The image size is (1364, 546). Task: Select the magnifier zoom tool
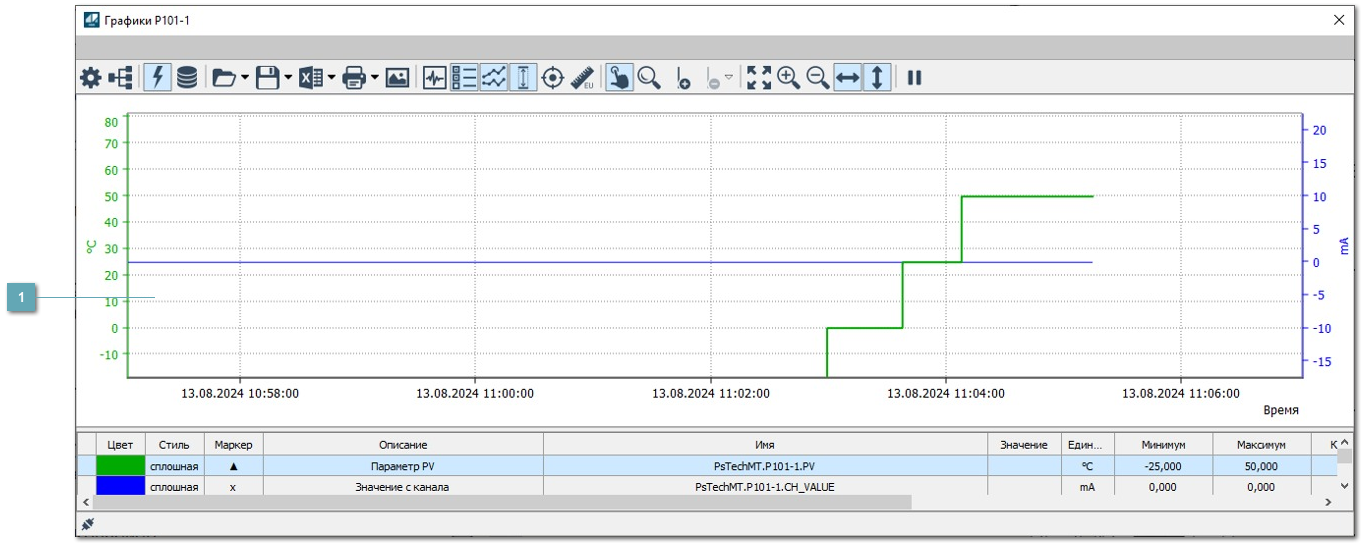(650, 78)
